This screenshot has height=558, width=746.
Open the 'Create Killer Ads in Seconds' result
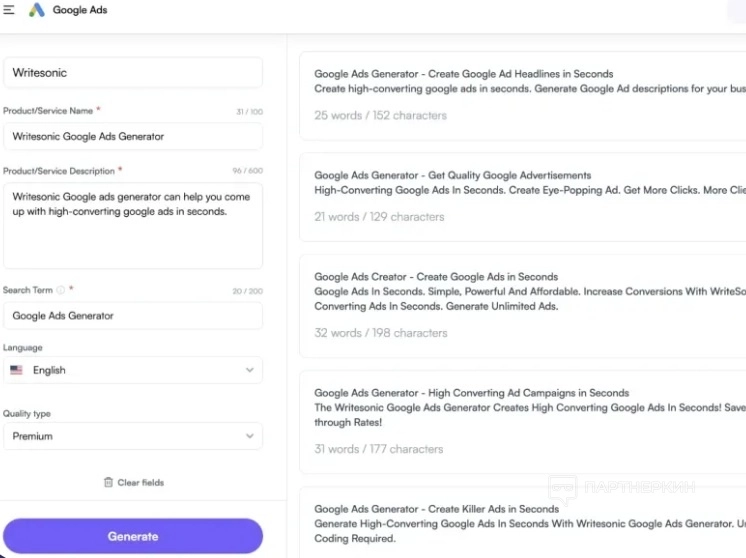pos(522,523)
